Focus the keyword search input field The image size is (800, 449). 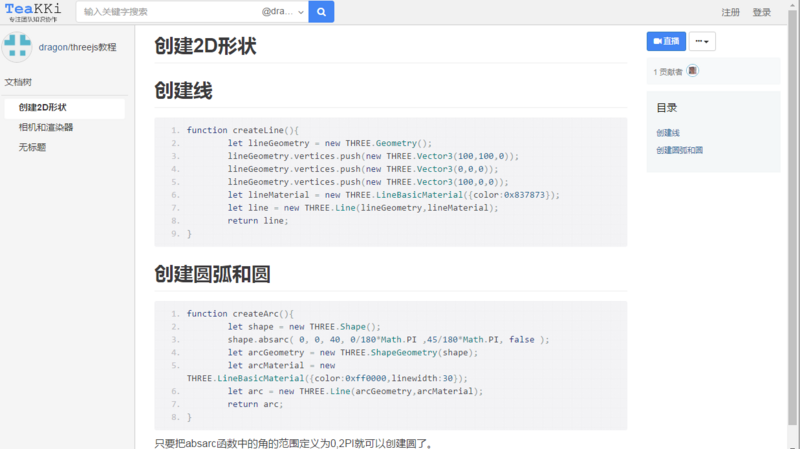[165, 12]
